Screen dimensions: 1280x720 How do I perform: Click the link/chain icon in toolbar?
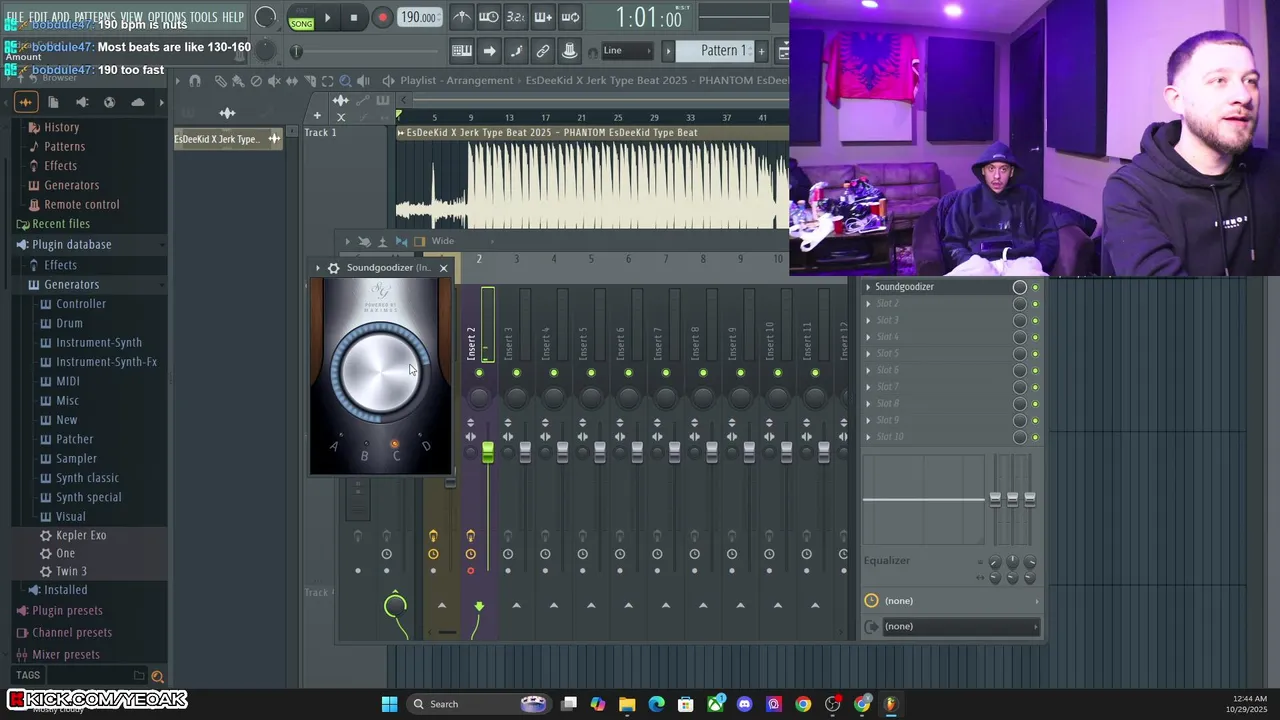tap(543, 51)
